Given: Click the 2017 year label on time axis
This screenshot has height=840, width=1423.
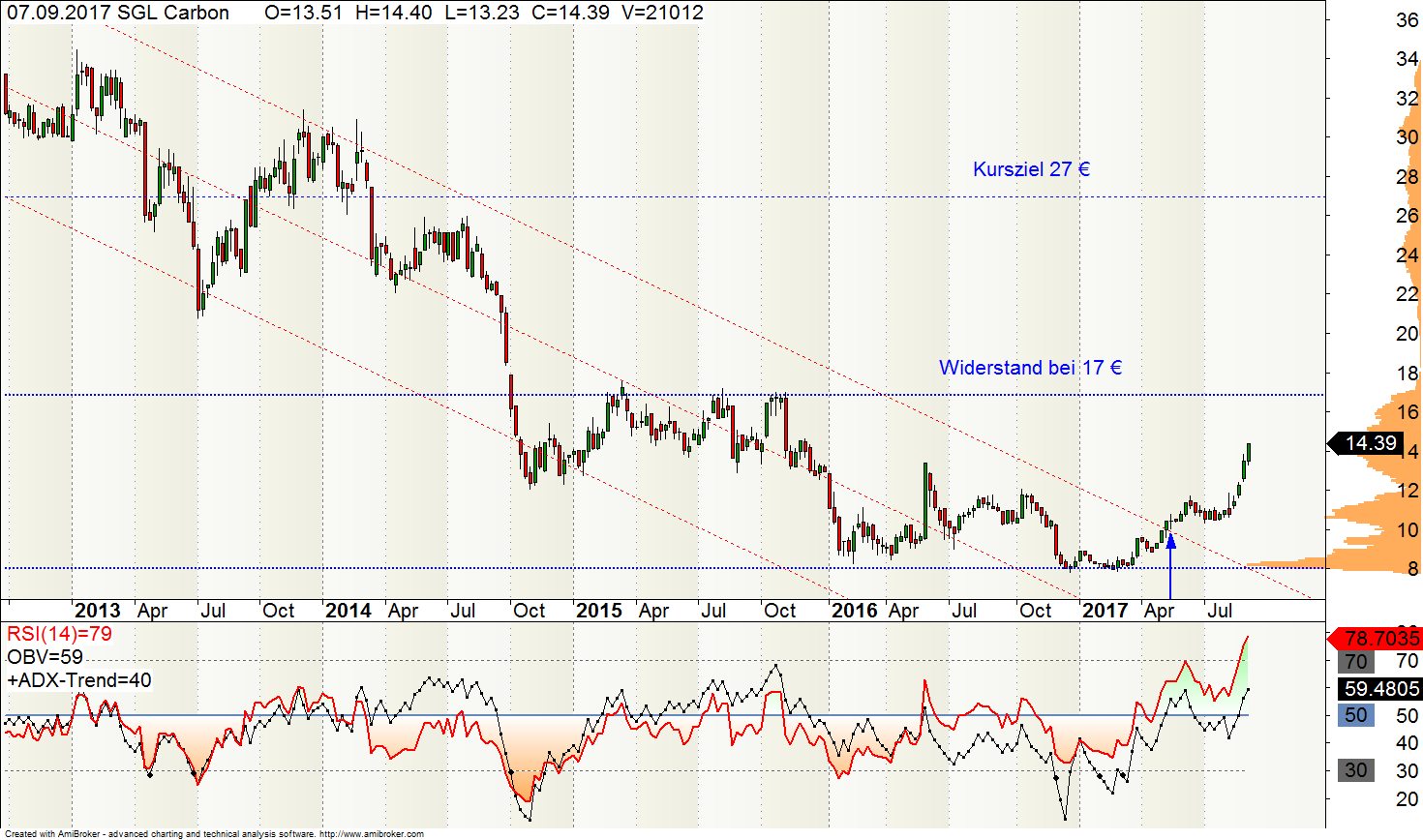Looking at the screenshot, I should coord(1105,611).
